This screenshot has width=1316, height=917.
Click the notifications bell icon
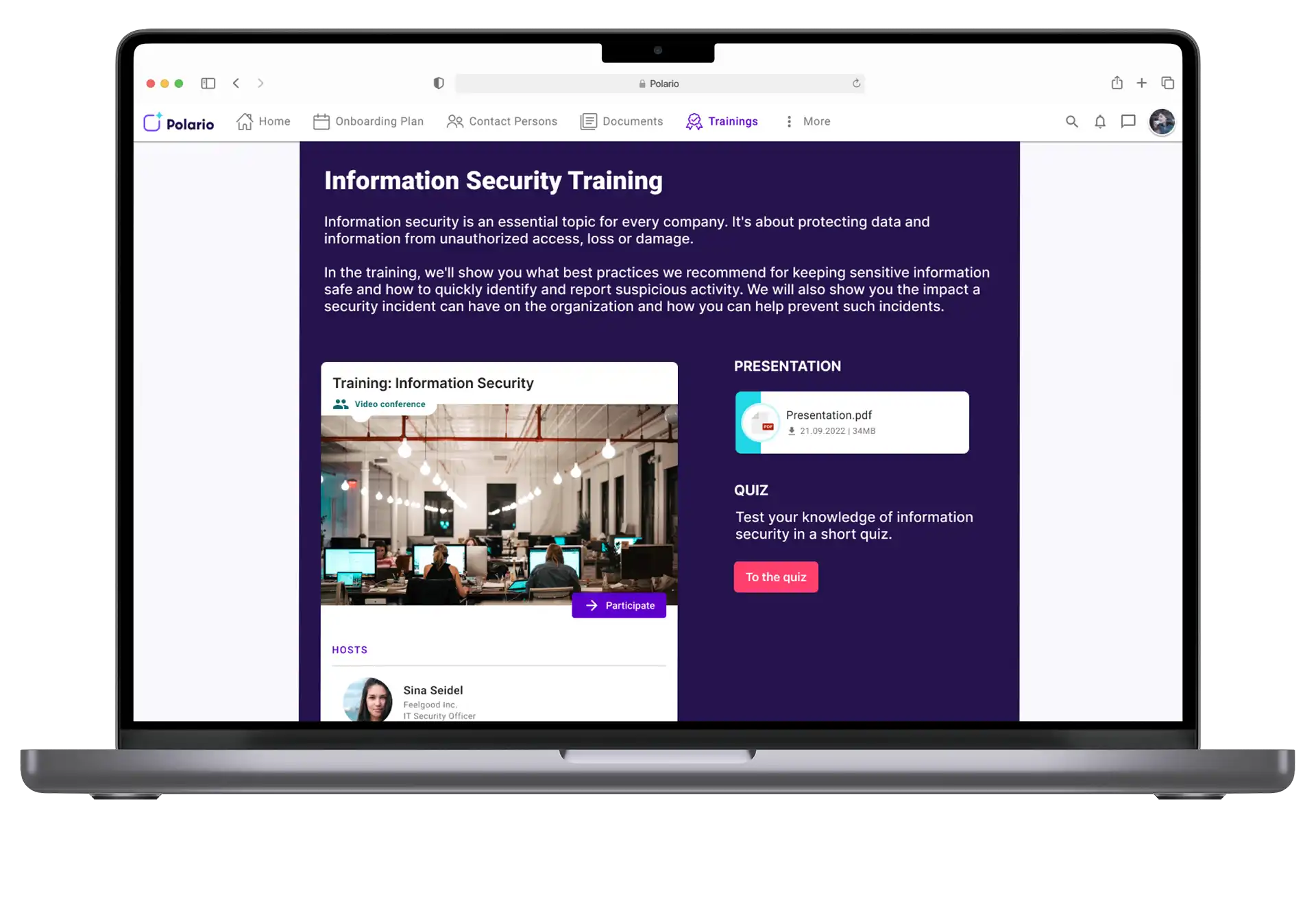click(1100, 121)
